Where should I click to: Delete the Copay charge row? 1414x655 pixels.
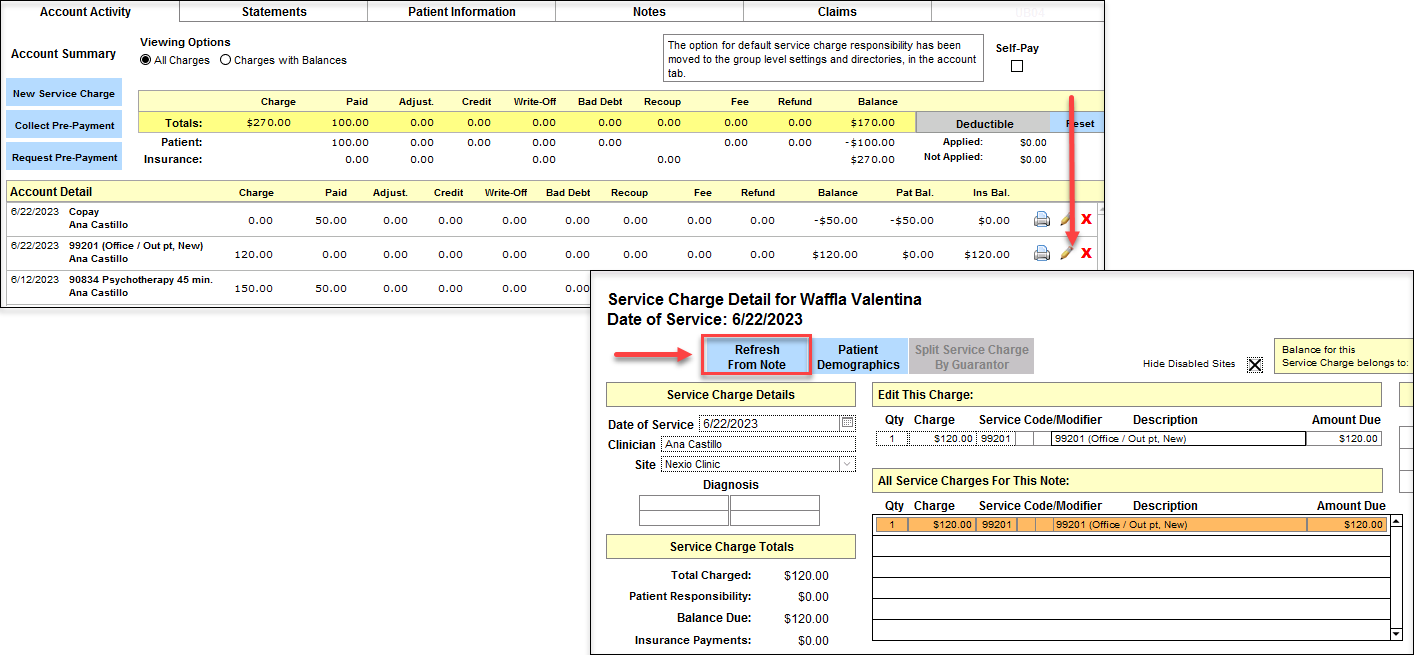pos(1086,220)
